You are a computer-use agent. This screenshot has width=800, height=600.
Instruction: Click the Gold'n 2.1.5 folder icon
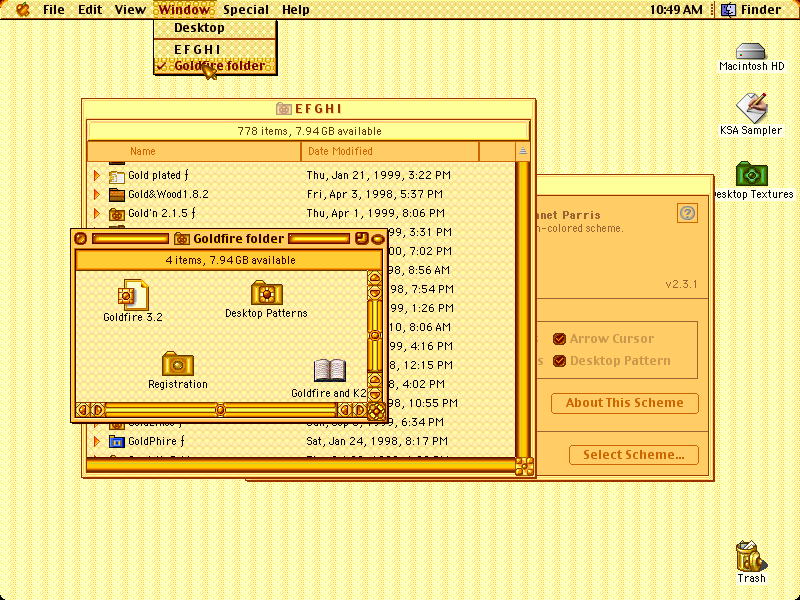click(x=117, y=213)
